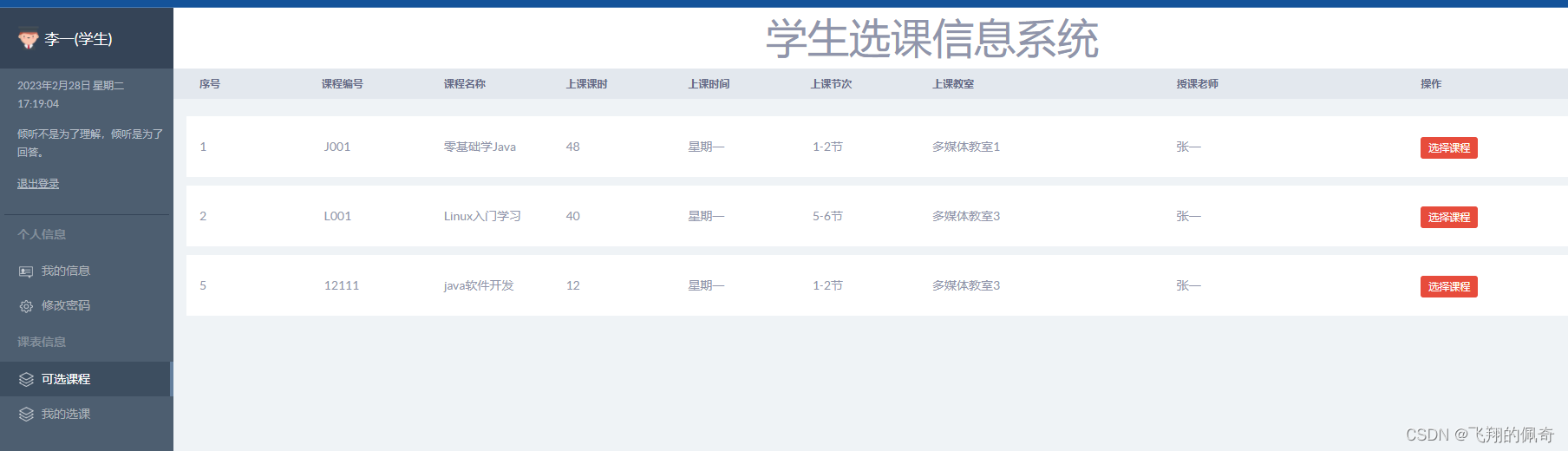The image size is (1568, 451).
Task: Select 可选课程 in the sidebar
Action: click(x=87, y=379)
